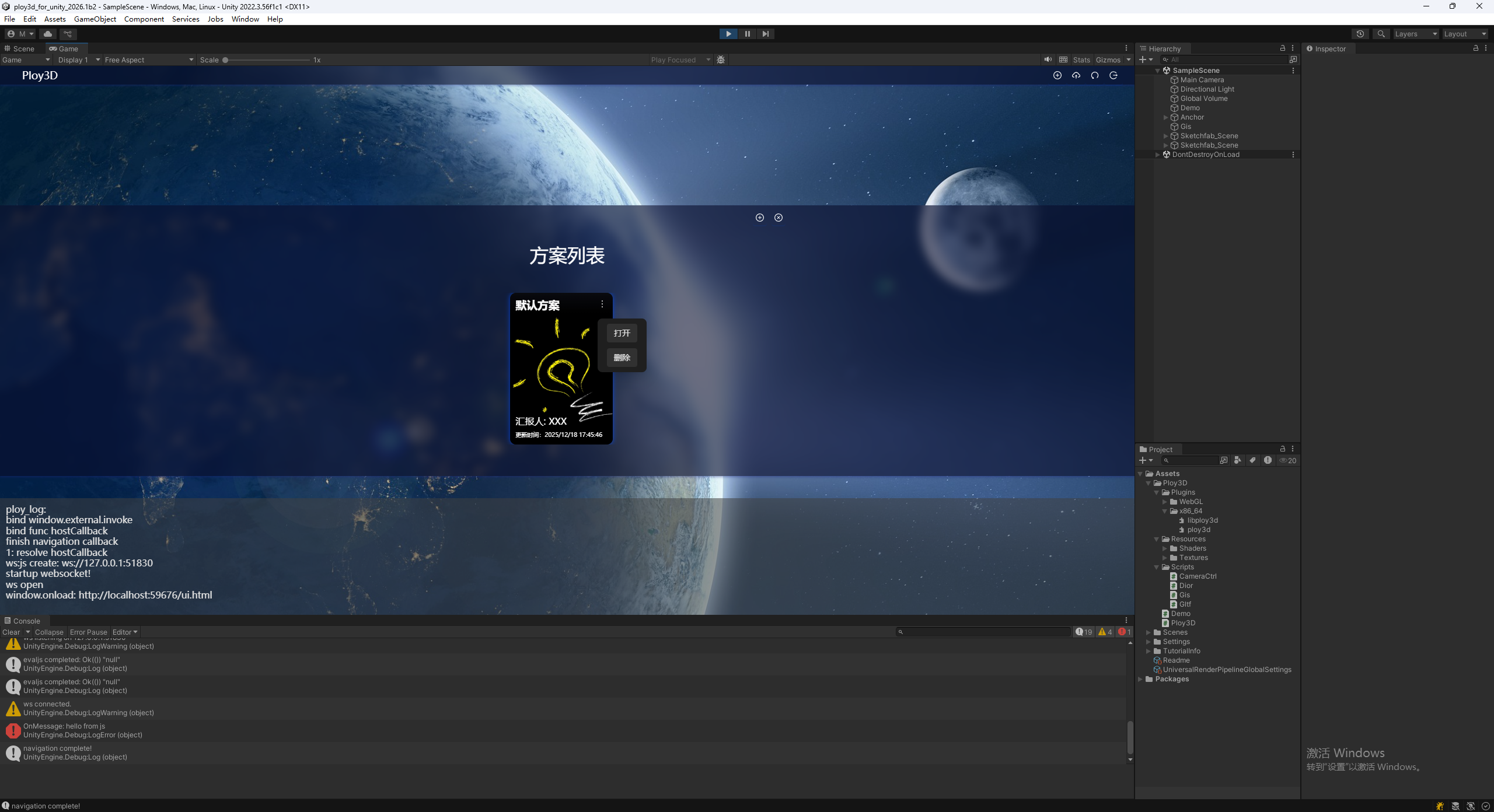Open the GameObject menu
The image size is (1494, 812).
coord(95,19)
